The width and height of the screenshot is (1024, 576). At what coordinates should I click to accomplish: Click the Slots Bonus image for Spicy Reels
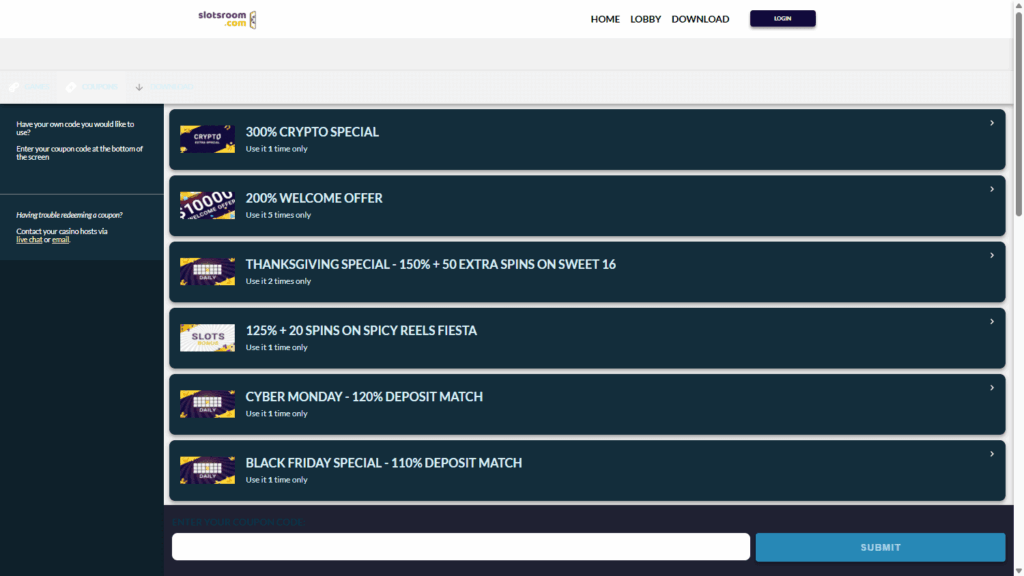point(207,338)
